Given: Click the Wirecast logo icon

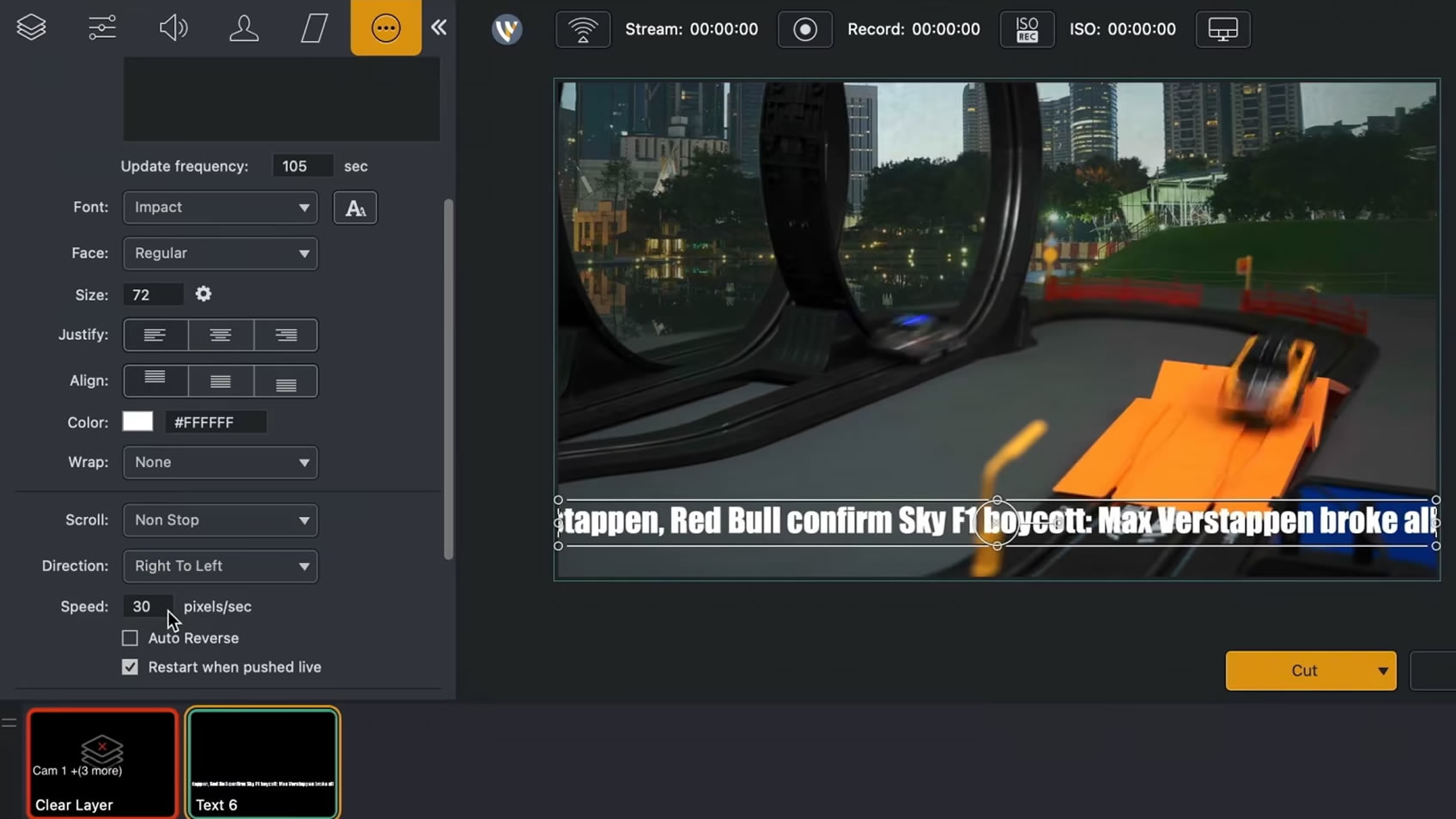Looking at the screenshot, I should (507, 29).
